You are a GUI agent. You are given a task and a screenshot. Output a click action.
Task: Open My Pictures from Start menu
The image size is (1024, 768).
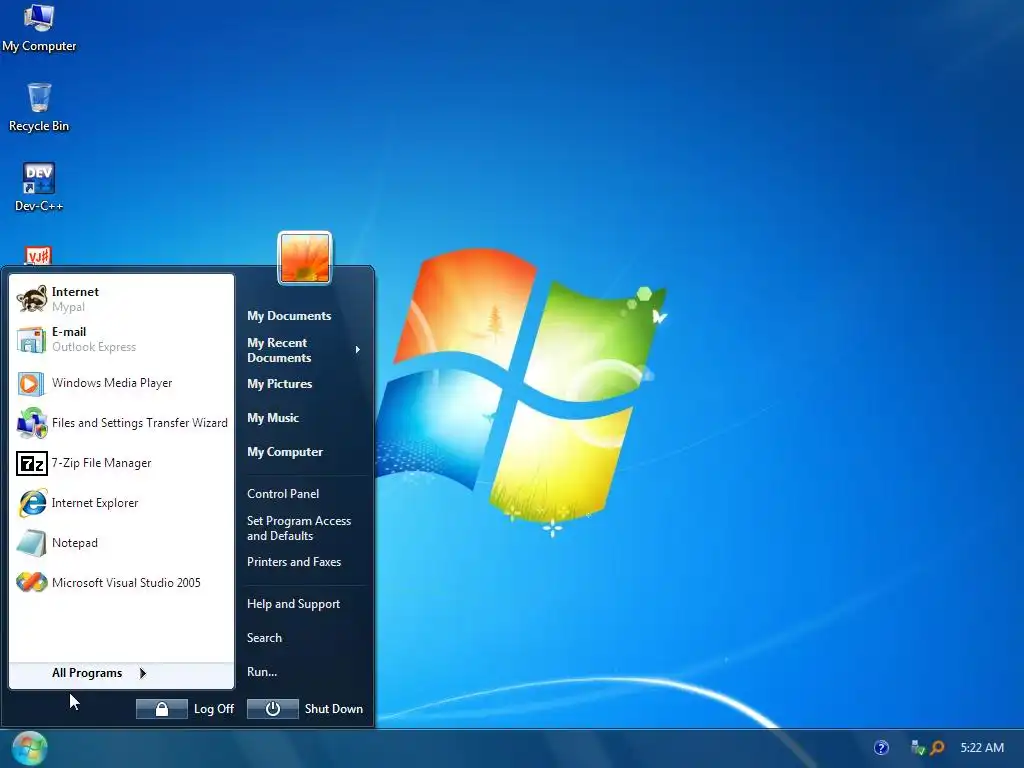[x=280, y=384]
